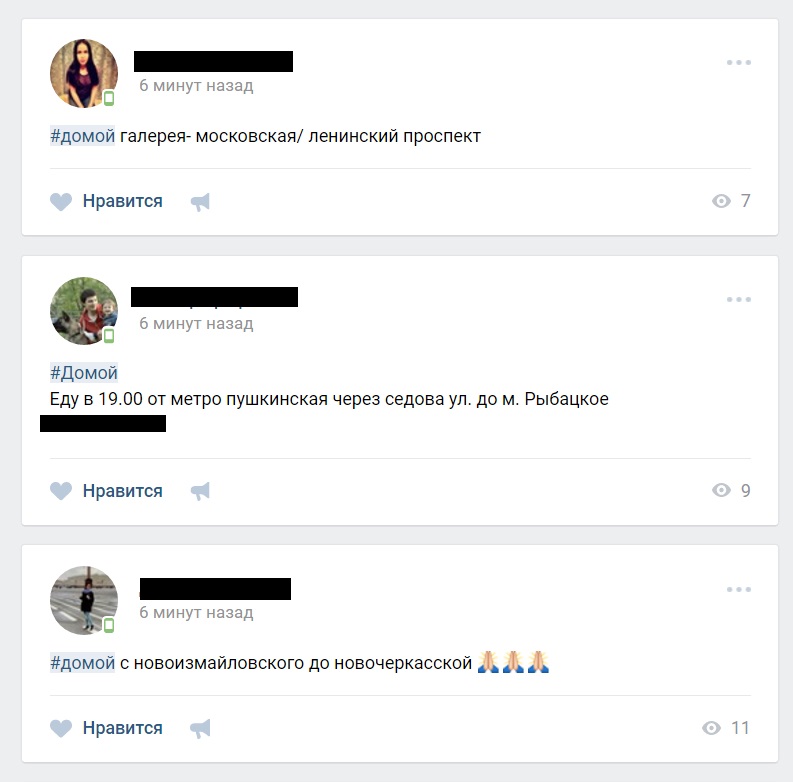Open the #Домой hashtag in second post
Screen dimensions: 793x782
(x=84, y=373)
